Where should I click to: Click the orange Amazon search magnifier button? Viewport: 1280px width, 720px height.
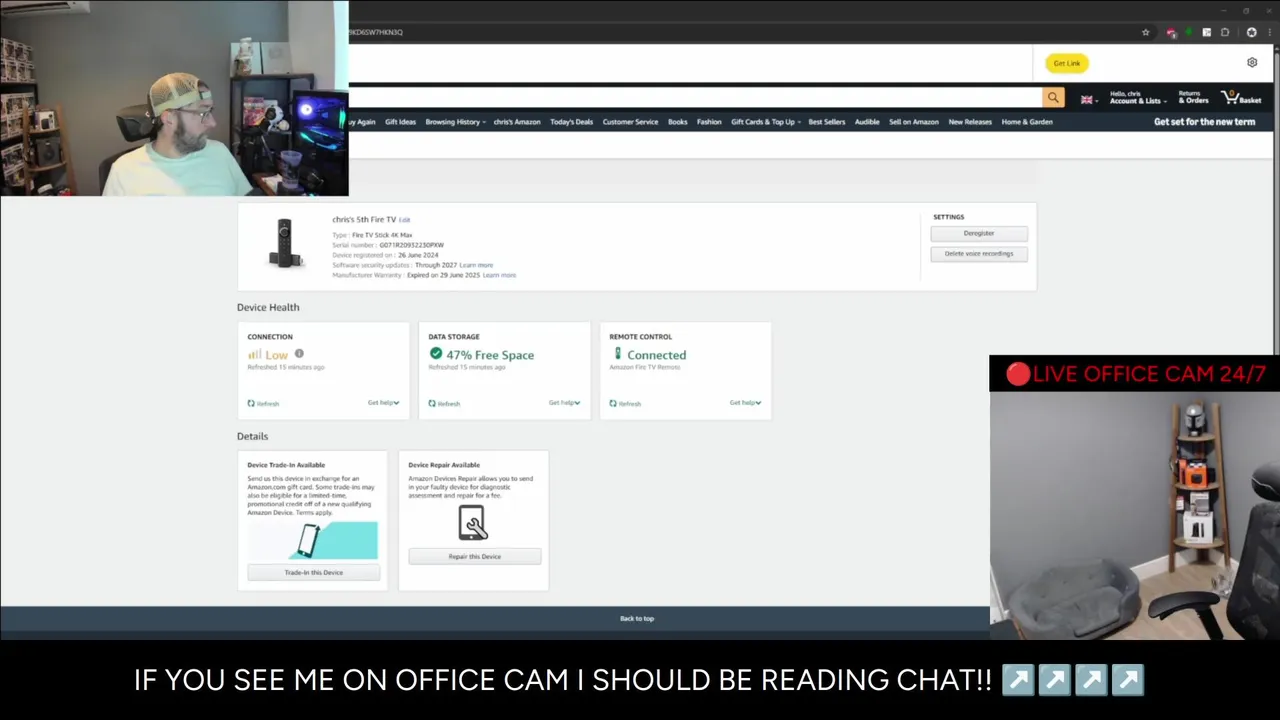[1053, 98]
